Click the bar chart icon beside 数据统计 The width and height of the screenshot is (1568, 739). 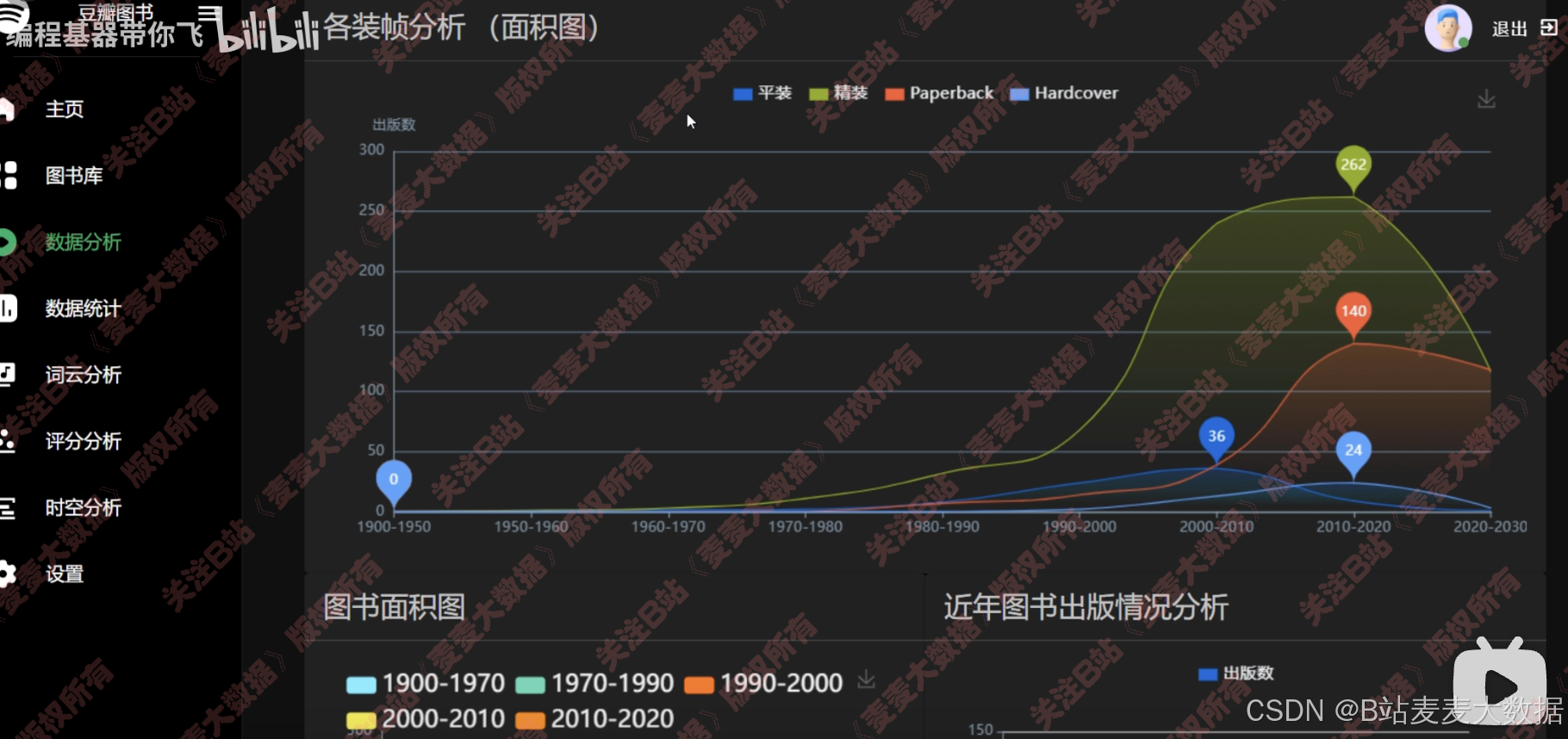coord(8,308)
